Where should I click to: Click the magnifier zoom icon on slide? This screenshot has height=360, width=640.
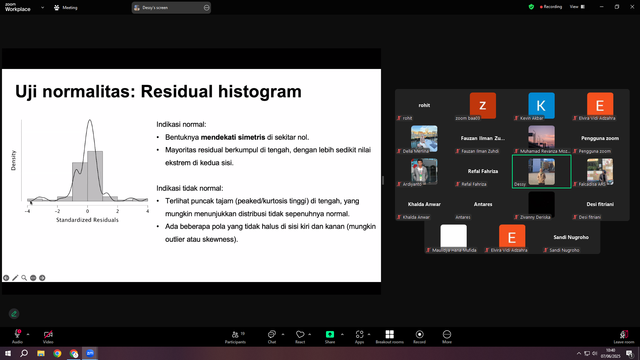[x=24, y=278]
